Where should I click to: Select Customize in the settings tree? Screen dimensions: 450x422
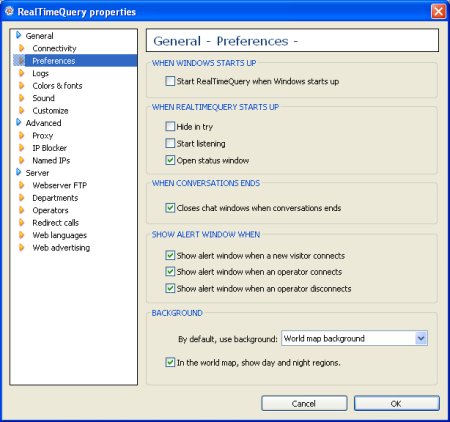pyautogui.click(x=50, y=111)
